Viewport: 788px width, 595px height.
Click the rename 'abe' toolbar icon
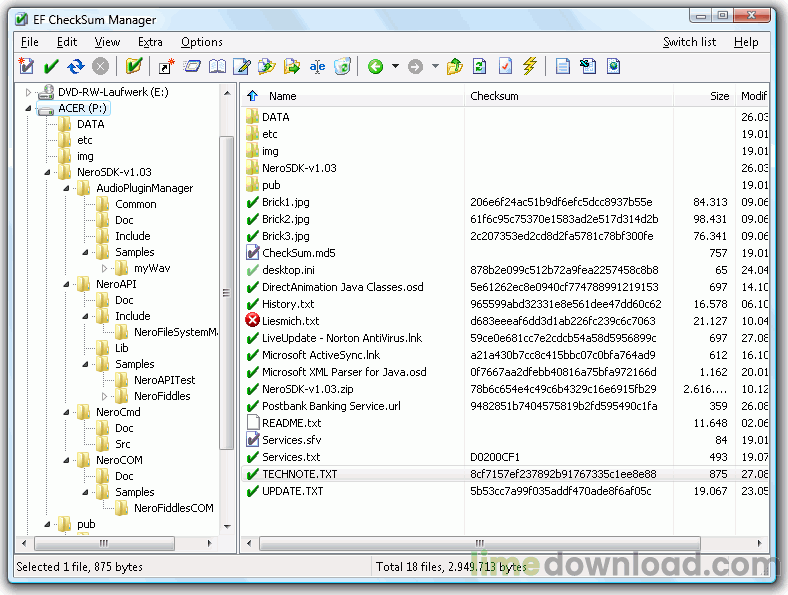317,66
